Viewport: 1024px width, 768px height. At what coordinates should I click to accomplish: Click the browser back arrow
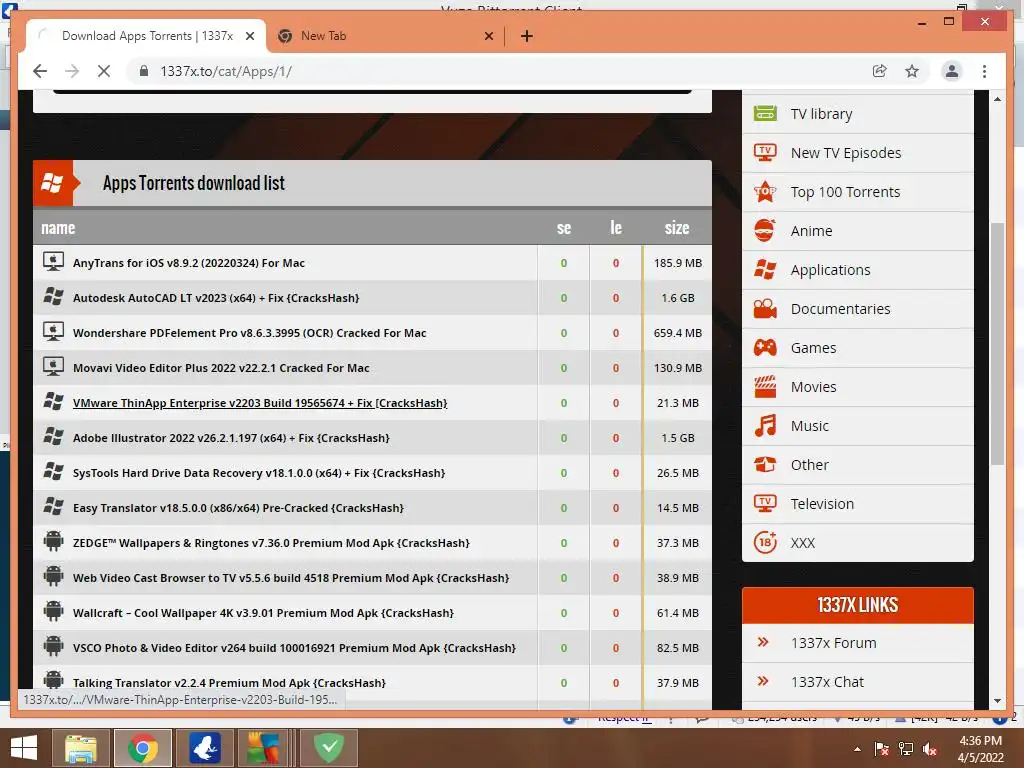[x=40, y=71]
